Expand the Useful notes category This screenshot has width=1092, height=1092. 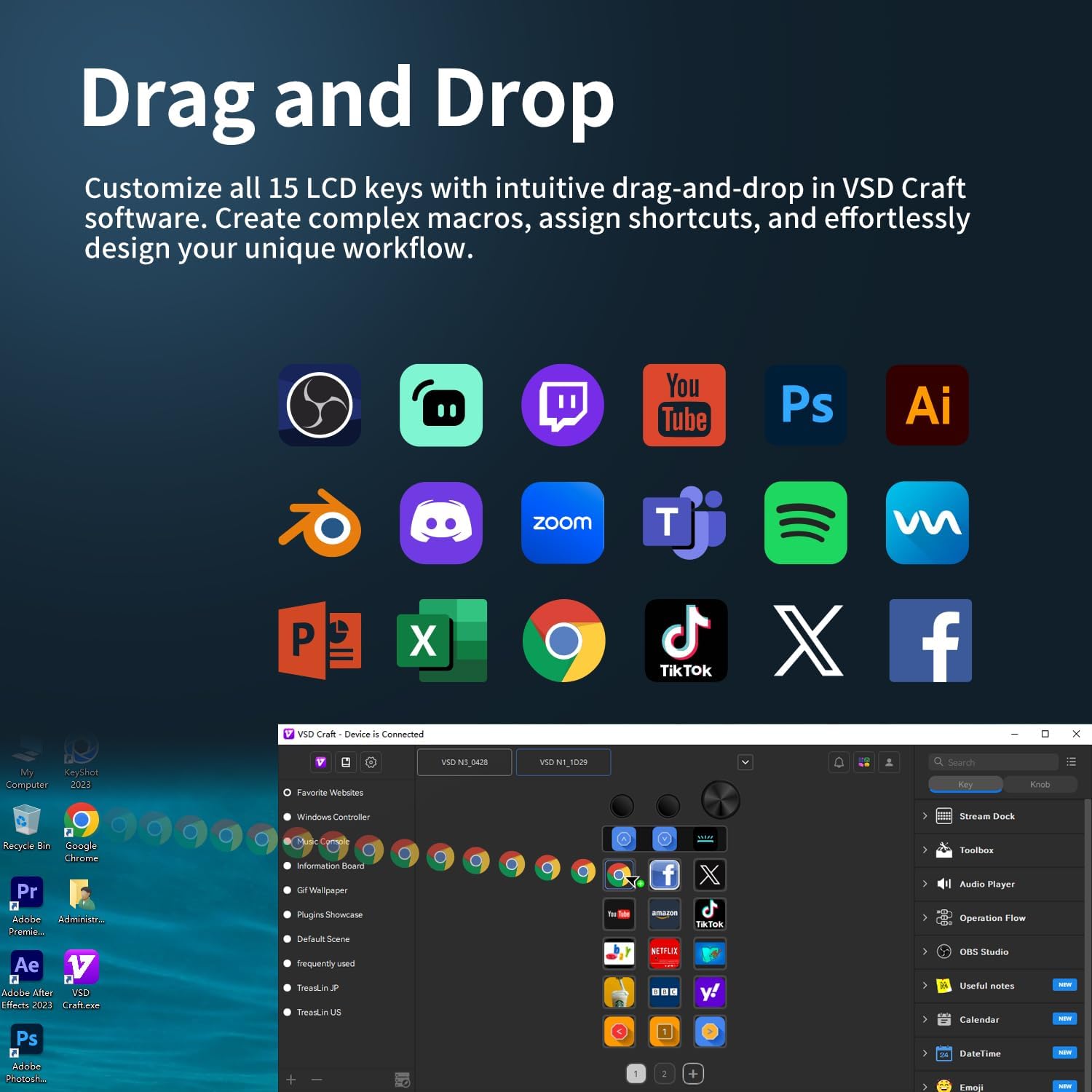click(x=925, y=985)
